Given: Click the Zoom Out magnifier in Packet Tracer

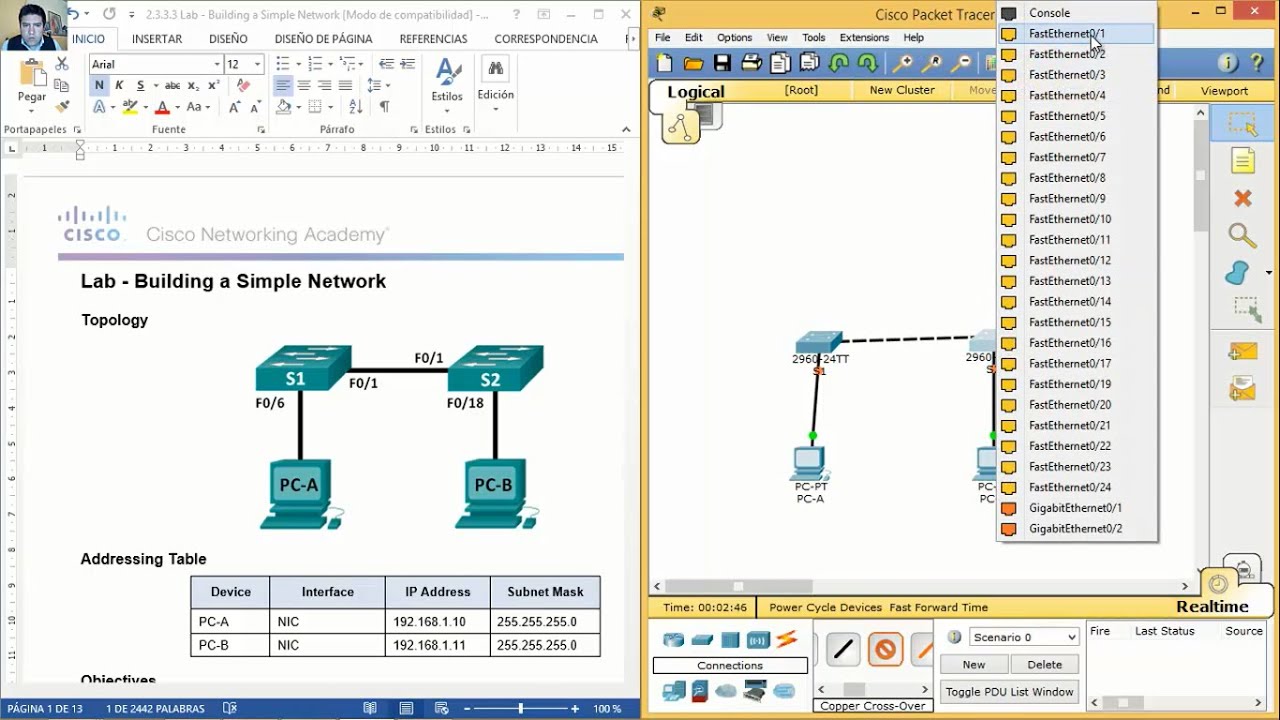Looking at the screenshot, I should 961,64.
